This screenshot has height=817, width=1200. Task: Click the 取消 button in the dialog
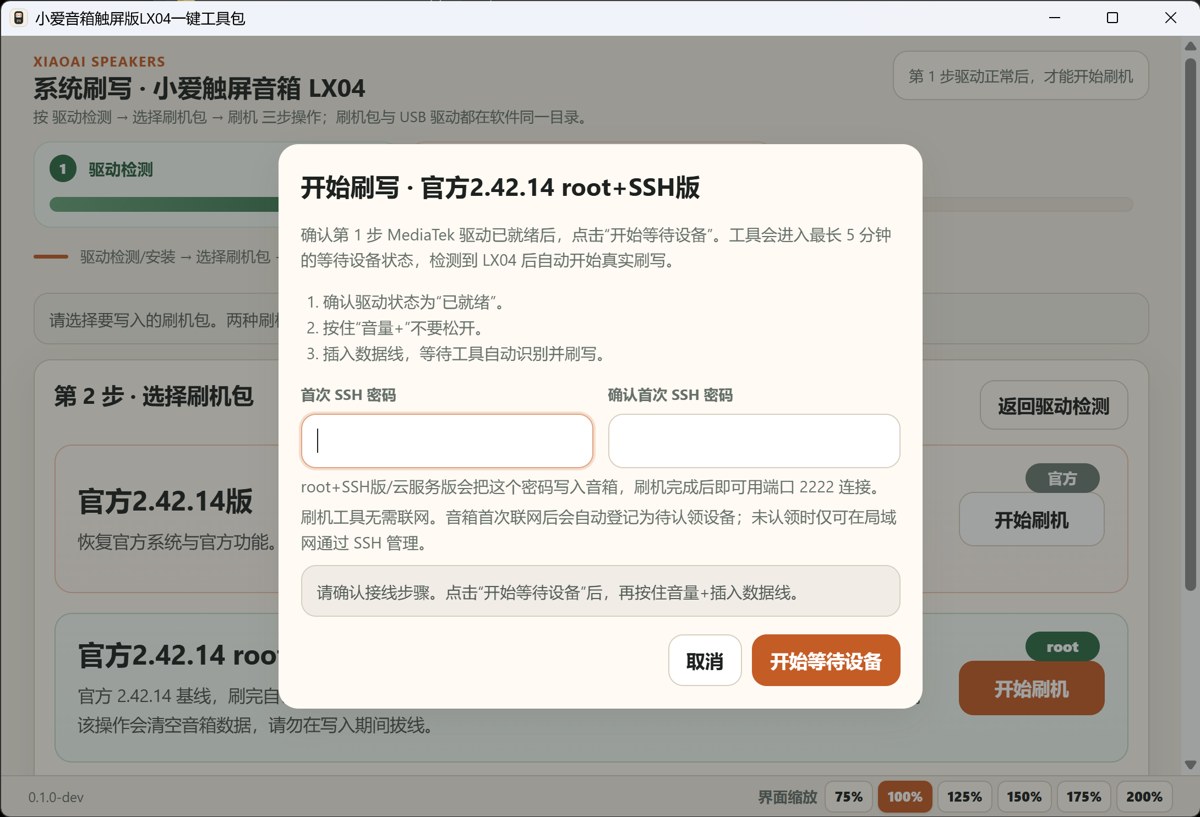click(x=705, y=661)
